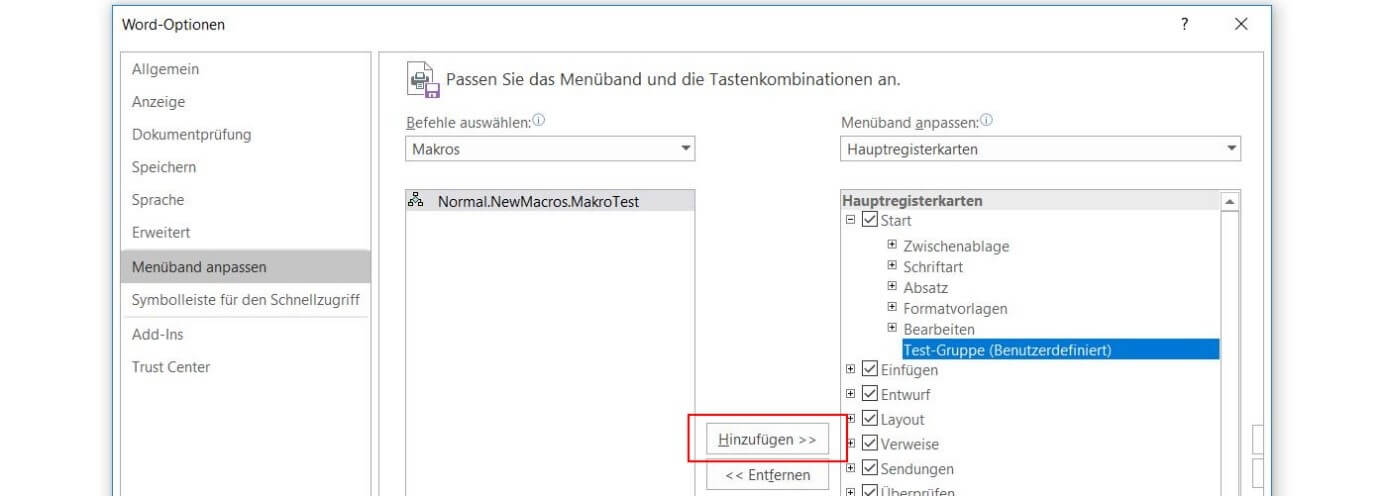1383x496 pixels.
Task: Select the Absatz tree item
Action: (x=925, y=288)
